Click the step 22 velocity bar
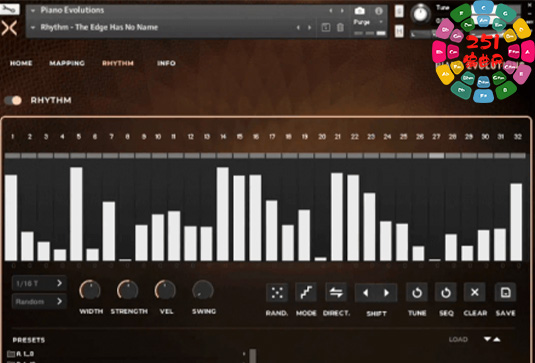 pyautogui.click(x=353, y=218)
